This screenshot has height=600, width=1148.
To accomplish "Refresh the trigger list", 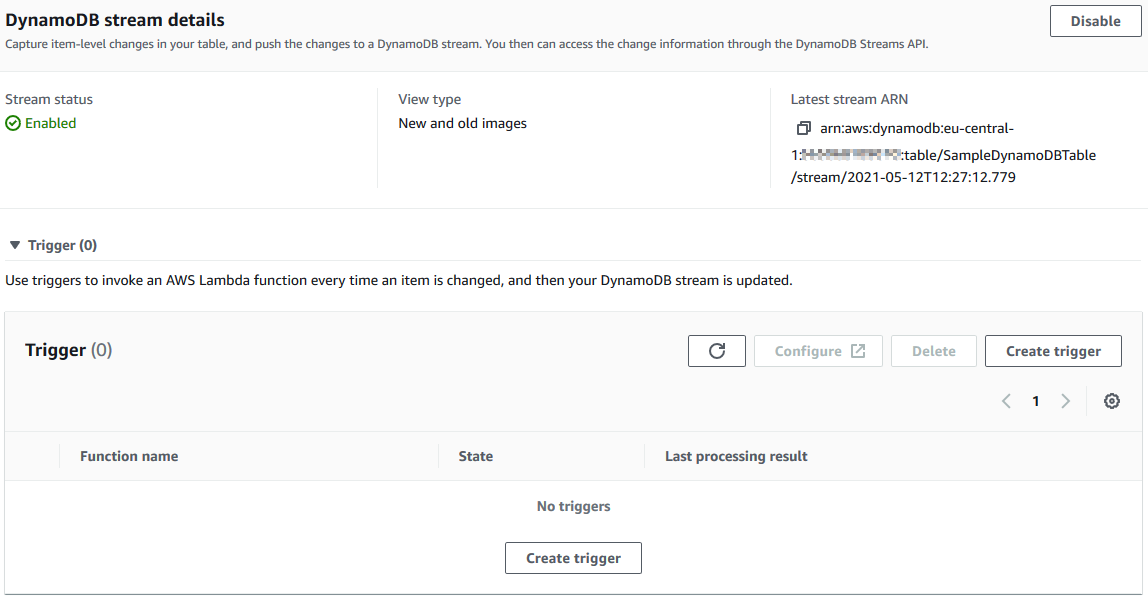I will pyautogui.click(x=717, y=351).
